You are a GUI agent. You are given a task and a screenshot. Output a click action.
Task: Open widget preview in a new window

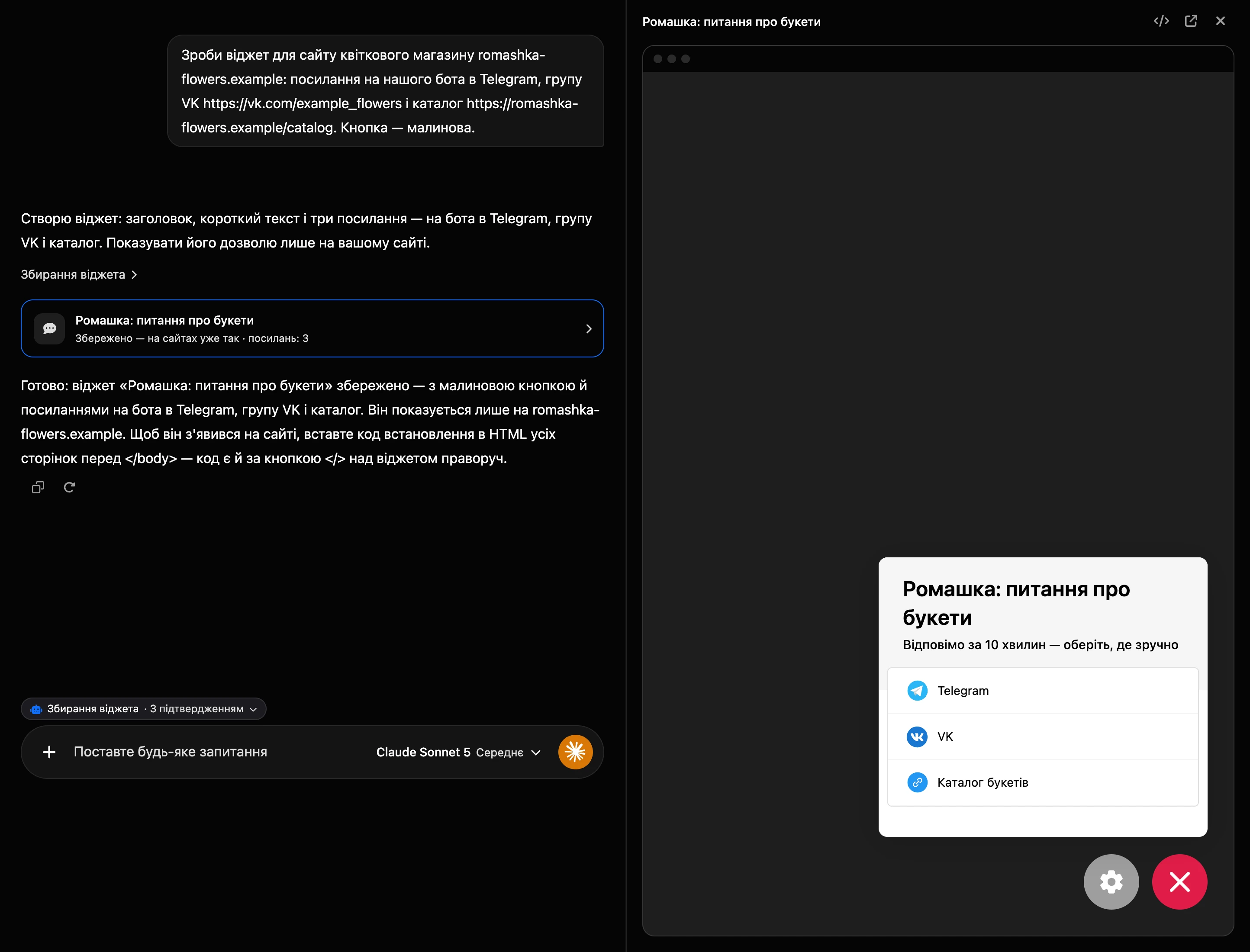coord(1191,21)
